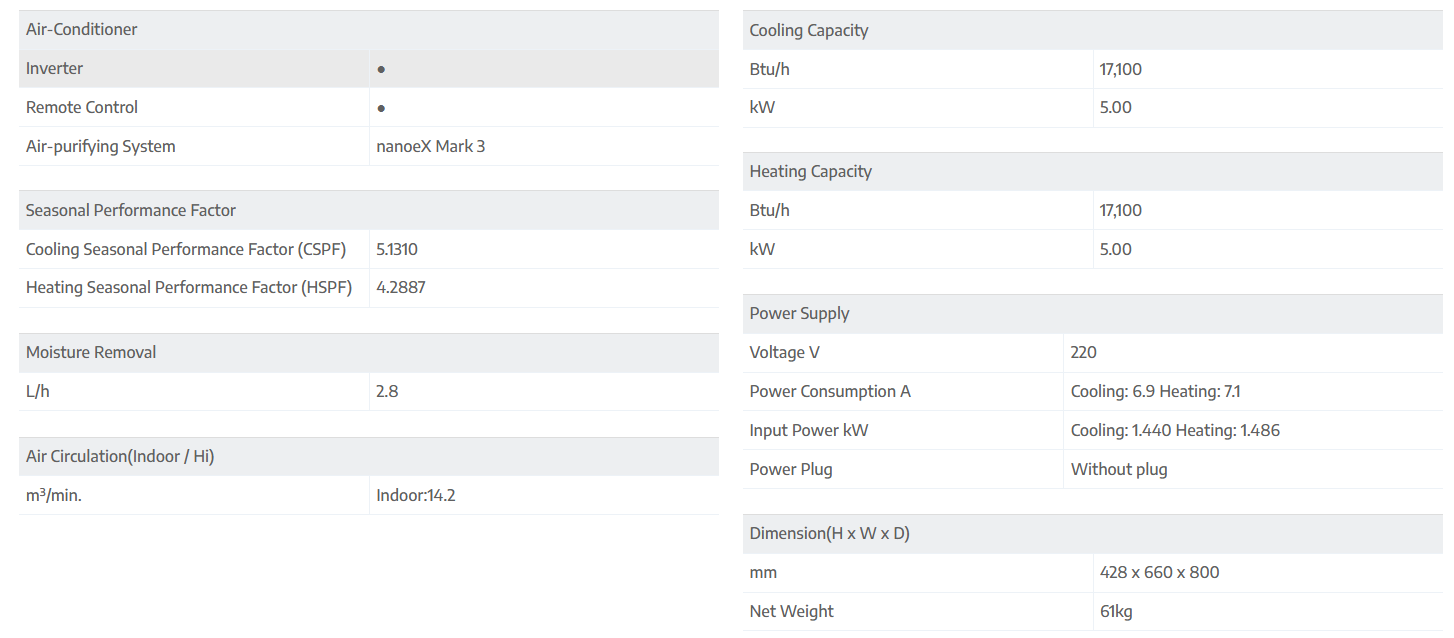
Task: Click the HSPF value 4.2887
Action: (x=400, y=288)
